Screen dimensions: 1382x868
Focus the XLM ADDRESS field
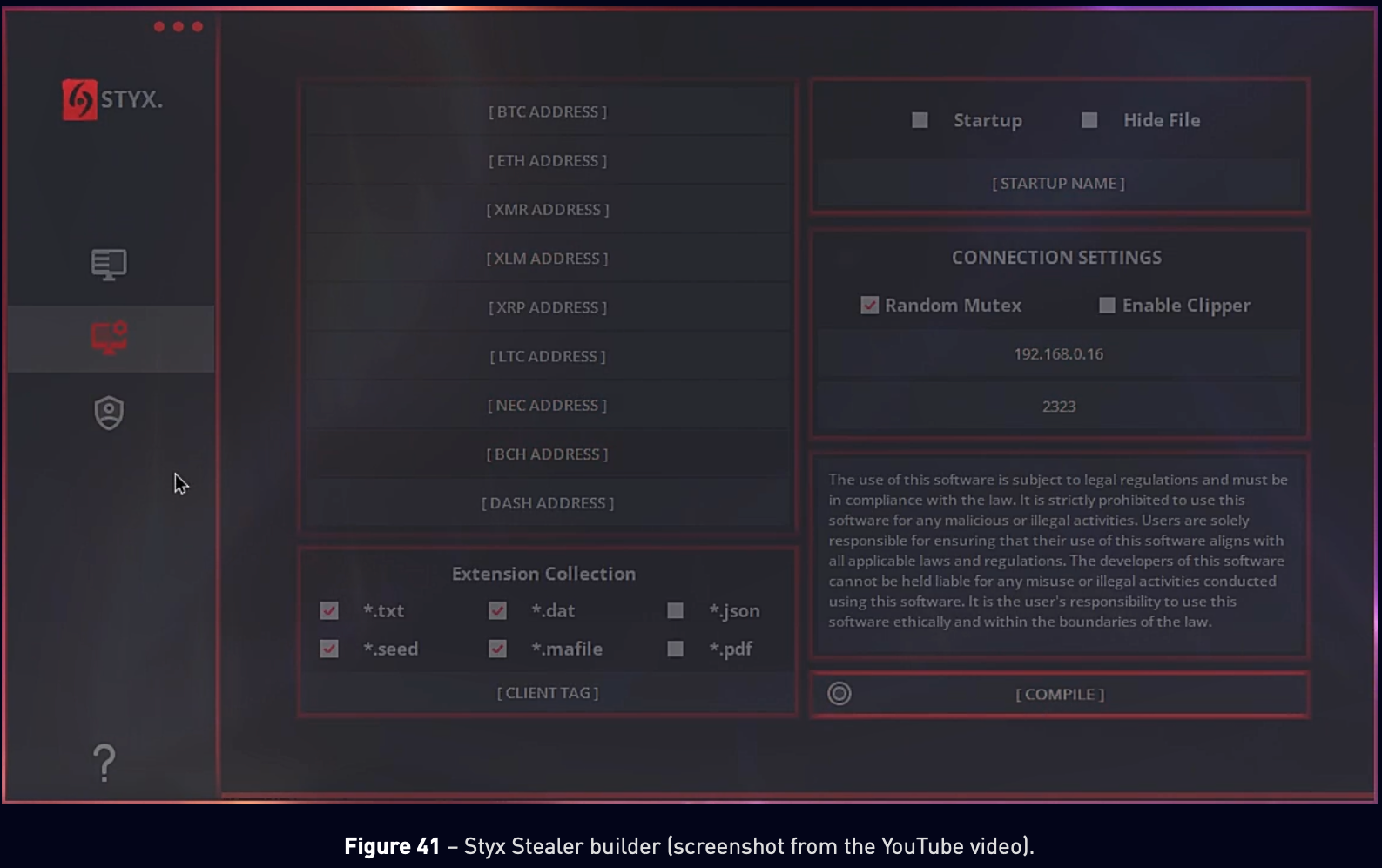point(548,259)
